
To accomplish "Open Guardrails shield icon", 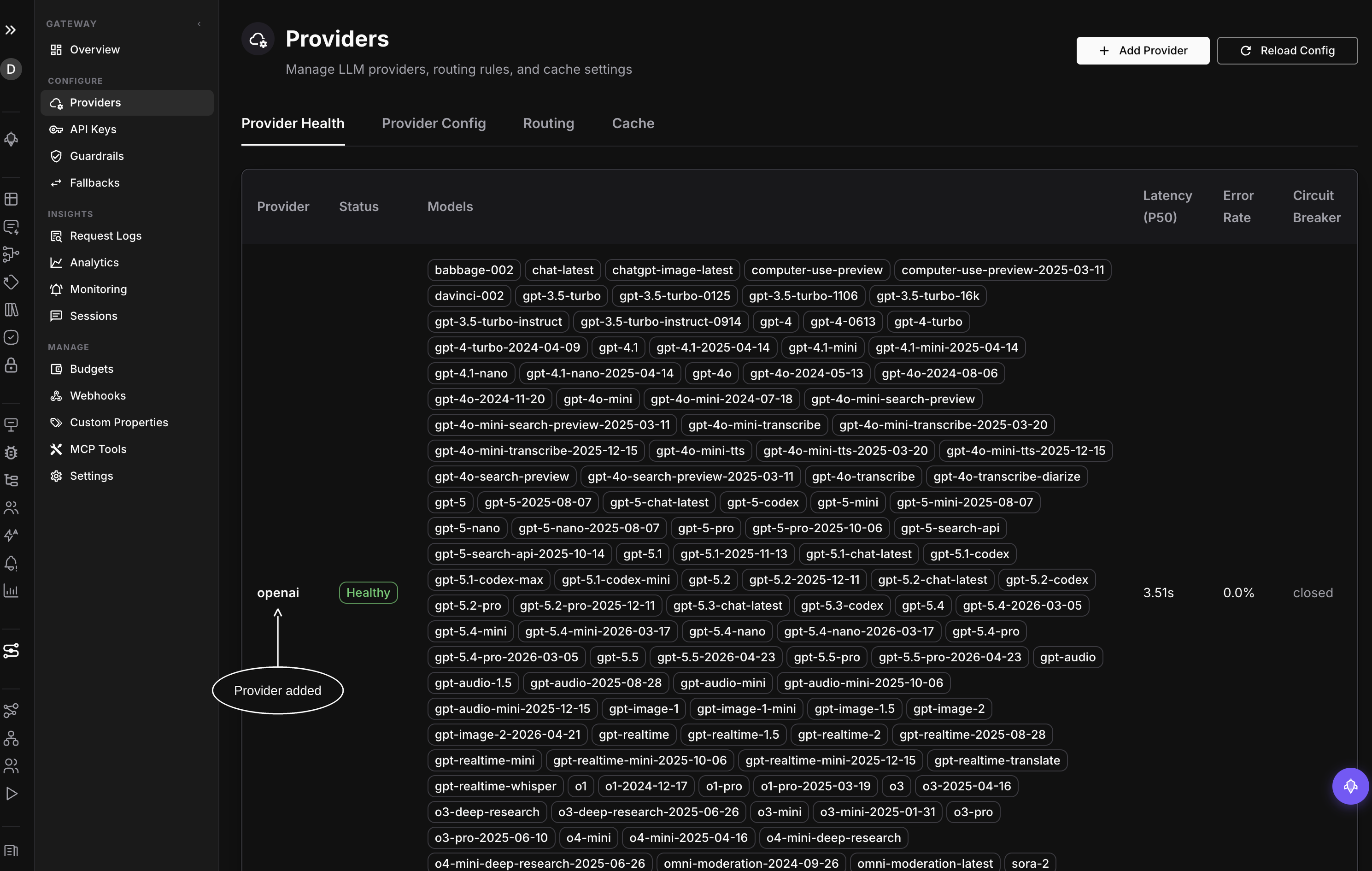I will tap(56, 156).
